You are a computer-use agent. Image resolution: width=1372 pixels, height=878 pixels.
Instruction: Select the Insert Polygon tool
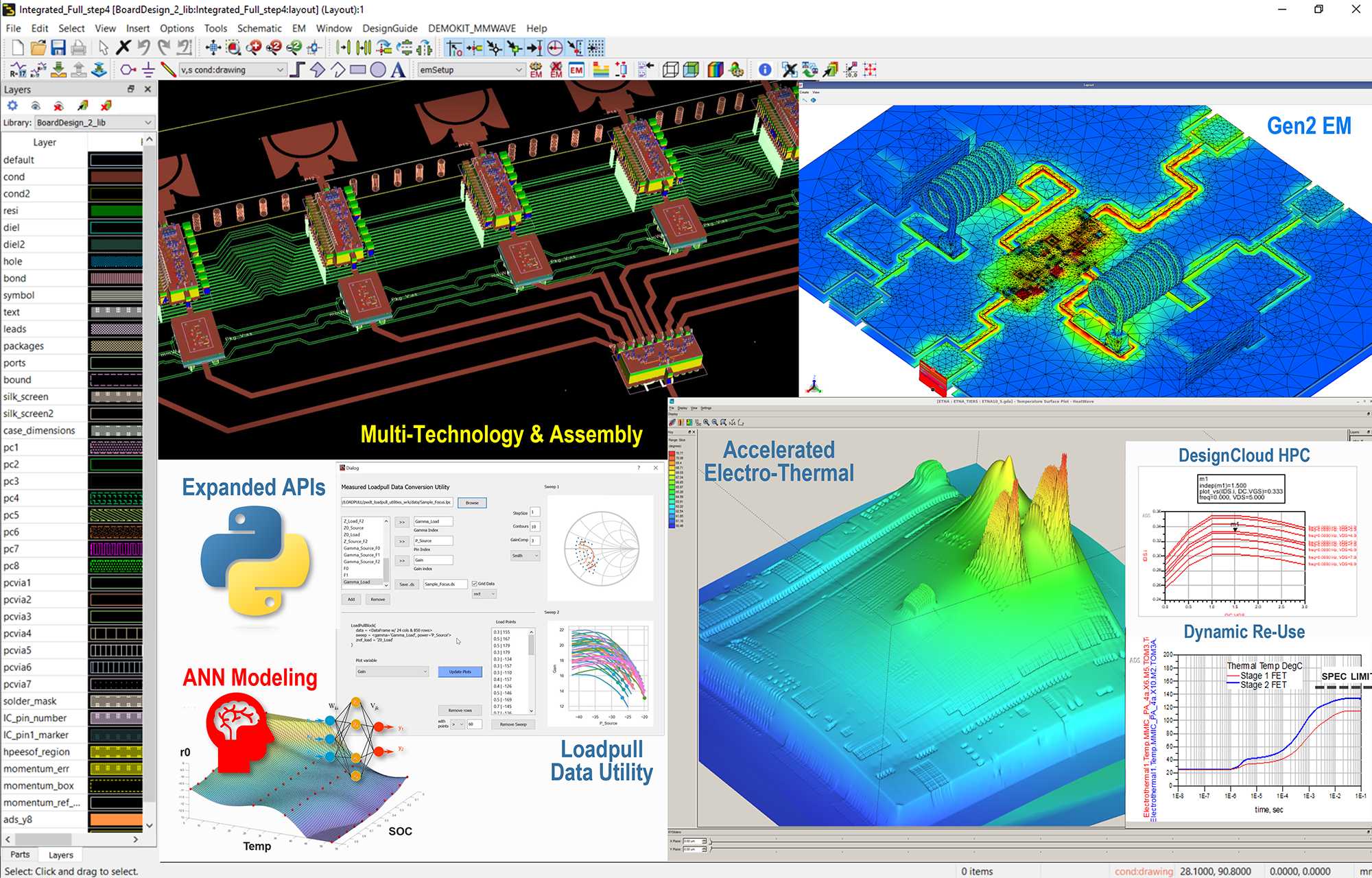[x=318, y=69]
